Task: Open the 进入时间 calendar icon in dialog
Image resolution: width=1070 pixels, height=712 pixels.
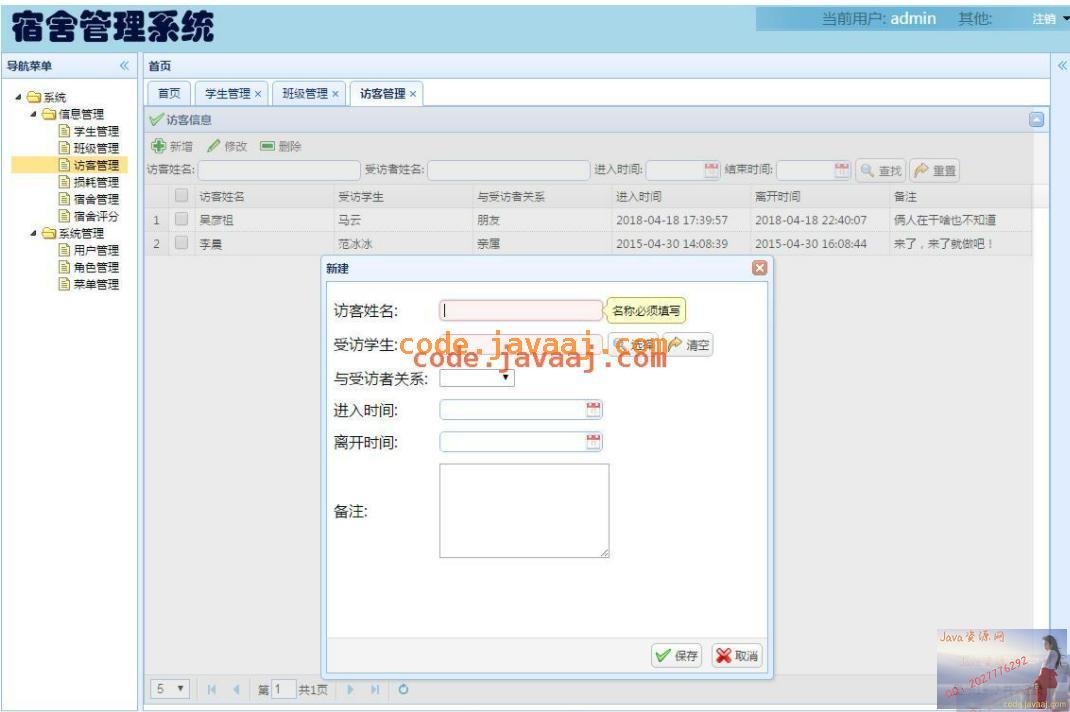Action: click(594, 410)
